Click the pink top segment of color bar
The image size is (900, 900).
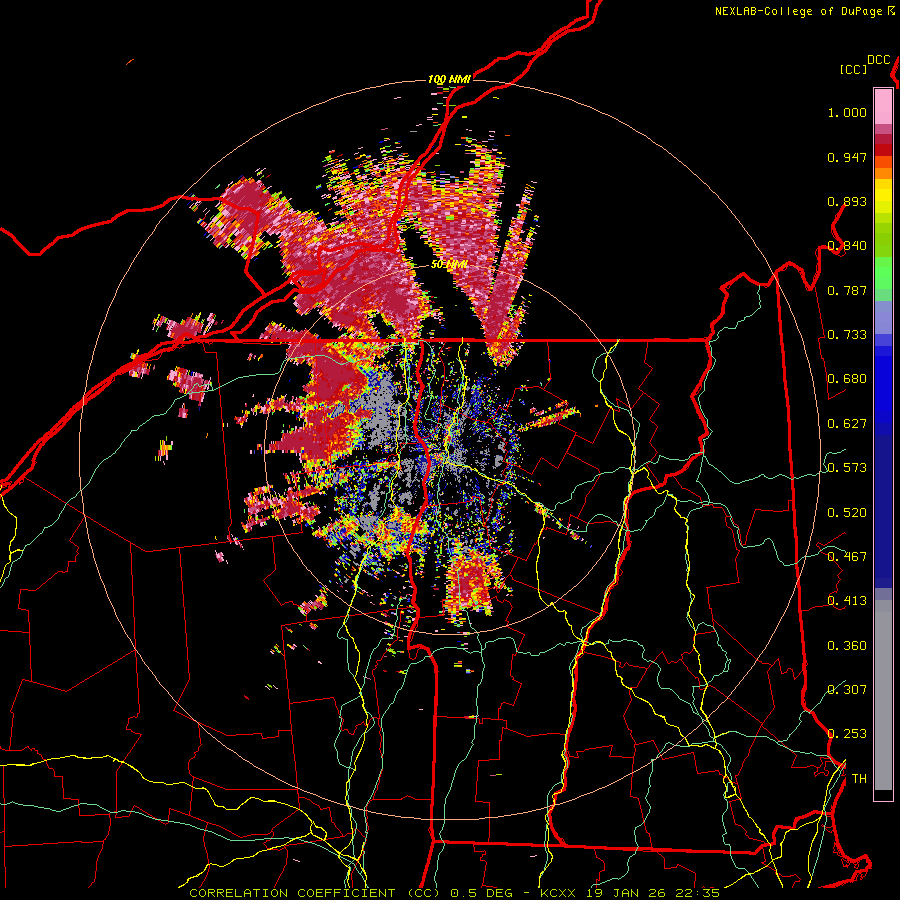point(883,106)
